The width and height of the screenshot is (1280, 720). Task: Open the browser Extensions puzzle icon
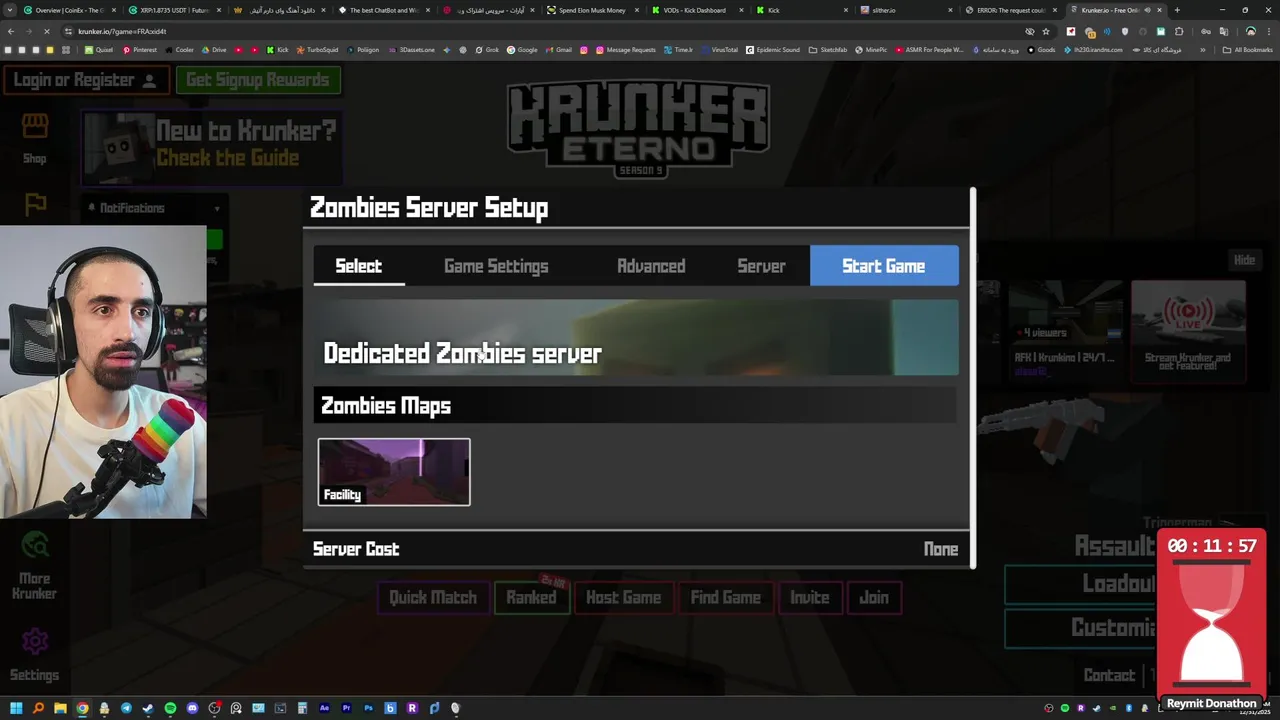click(1178, 31)
